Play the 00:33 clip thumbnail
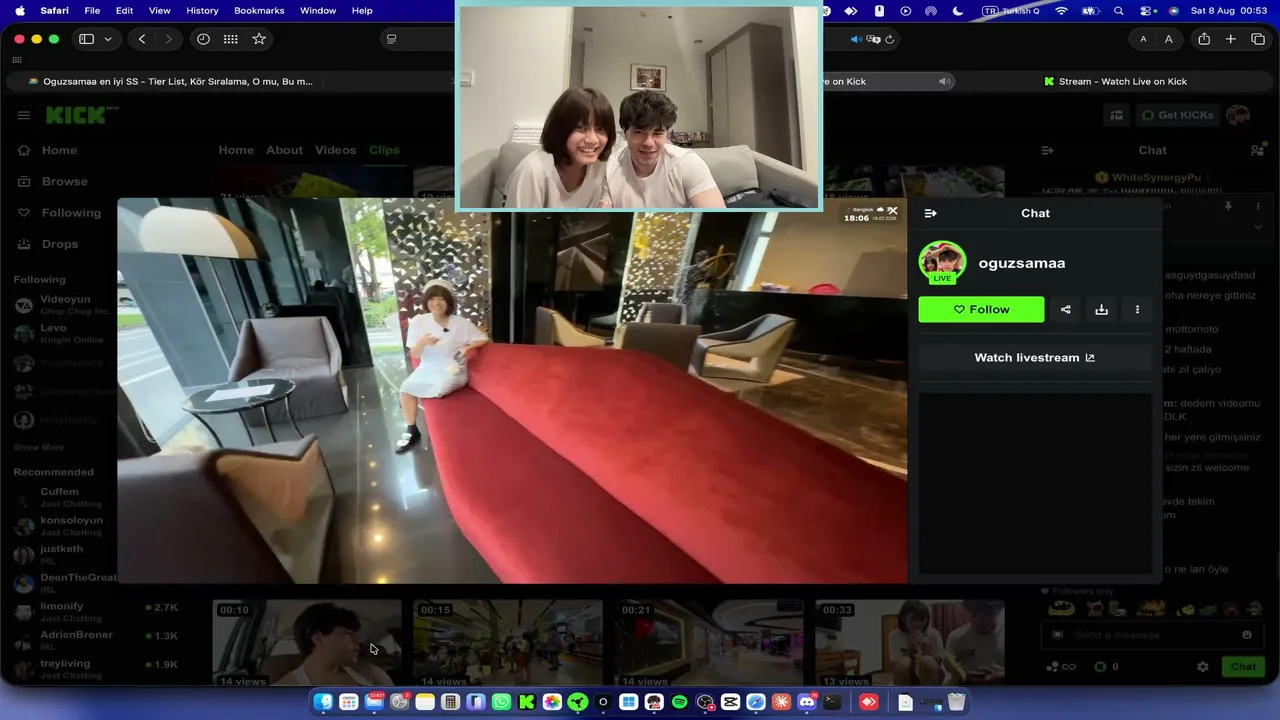1280x720 pixels. (909, 642)
